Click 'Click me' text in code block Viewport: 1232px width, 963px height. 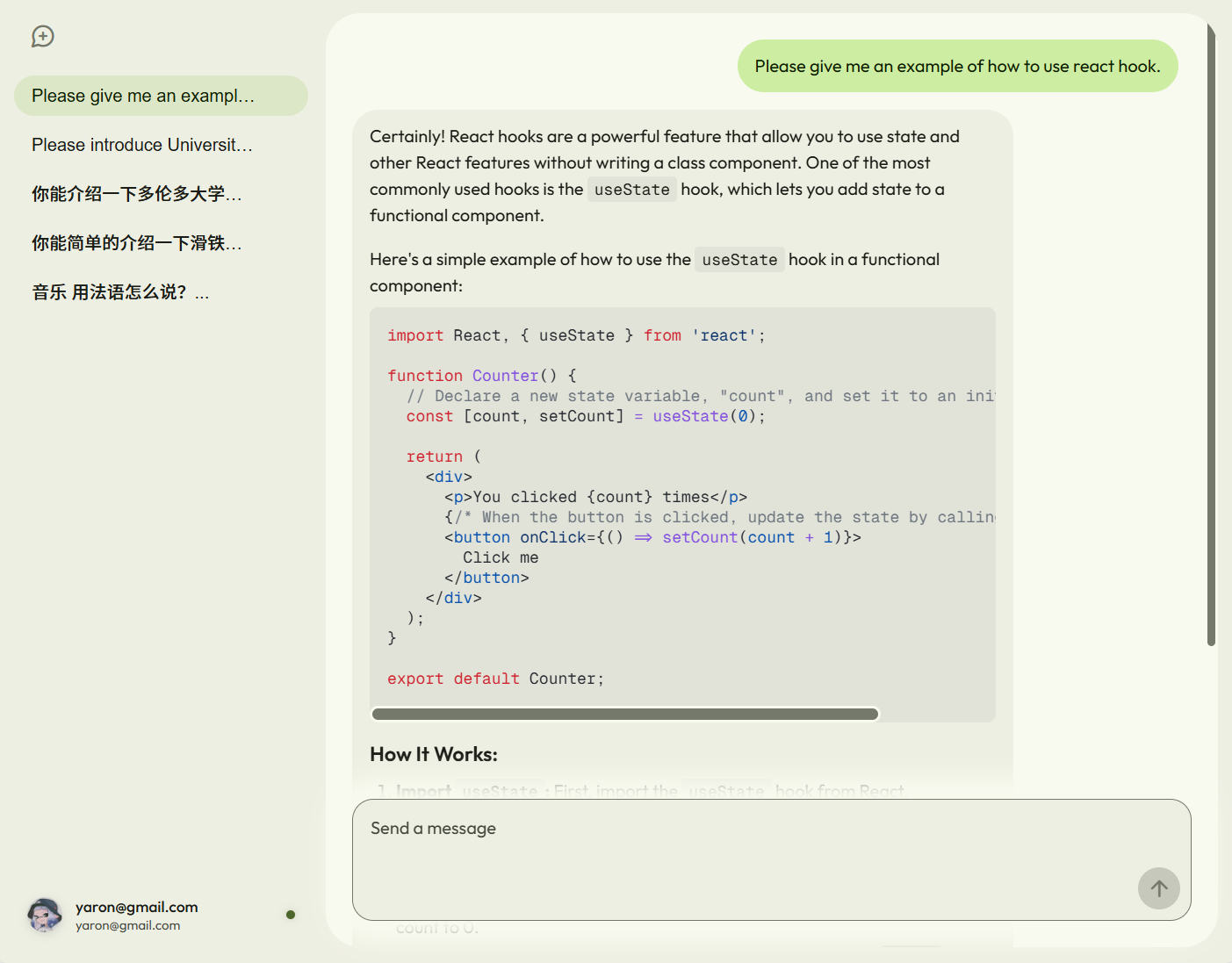(x=501, y=557)
